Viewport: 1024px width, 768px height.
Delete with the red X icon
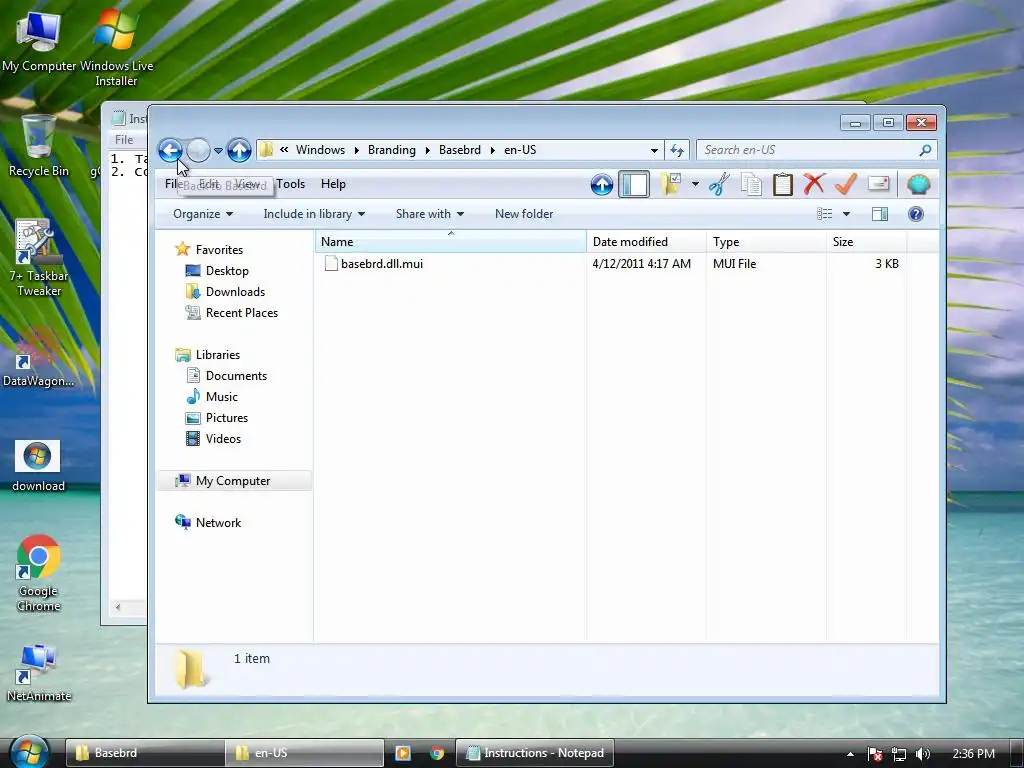814,184
